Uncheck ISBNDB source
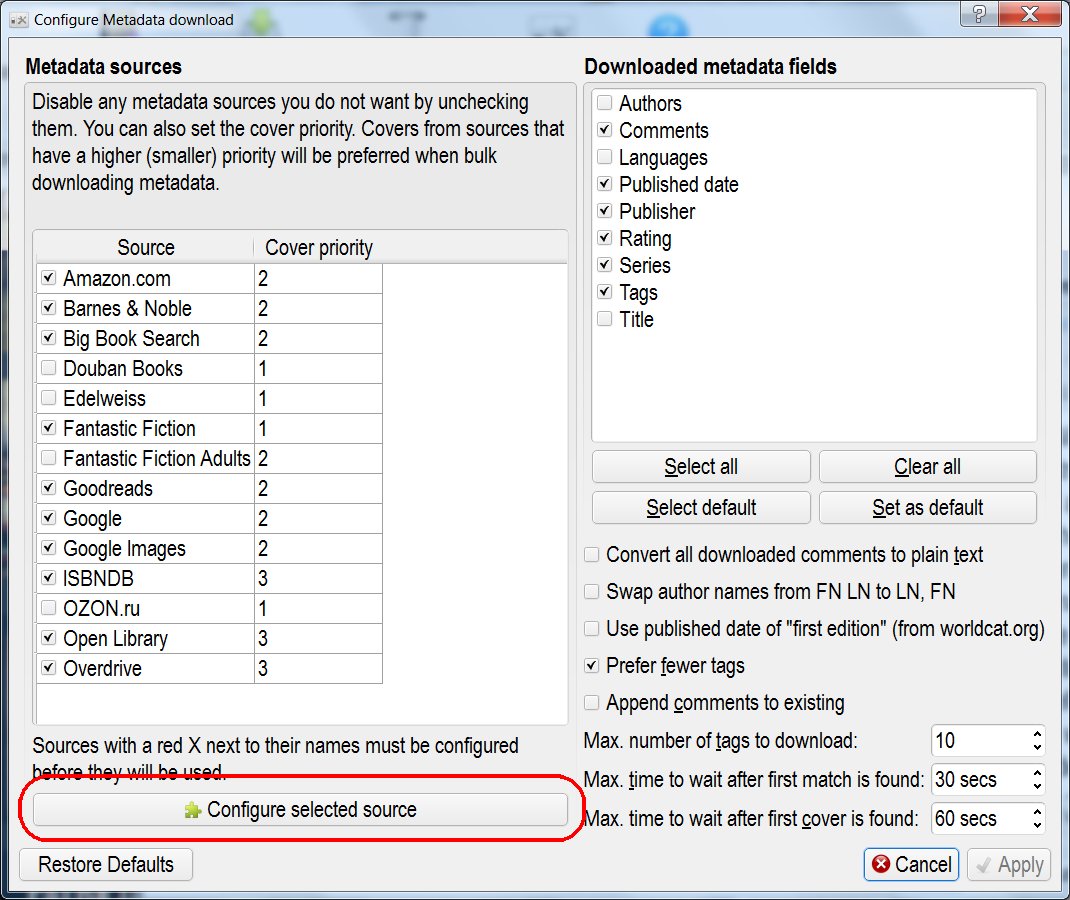This screenshot has width=1070, height=900. 48,578
